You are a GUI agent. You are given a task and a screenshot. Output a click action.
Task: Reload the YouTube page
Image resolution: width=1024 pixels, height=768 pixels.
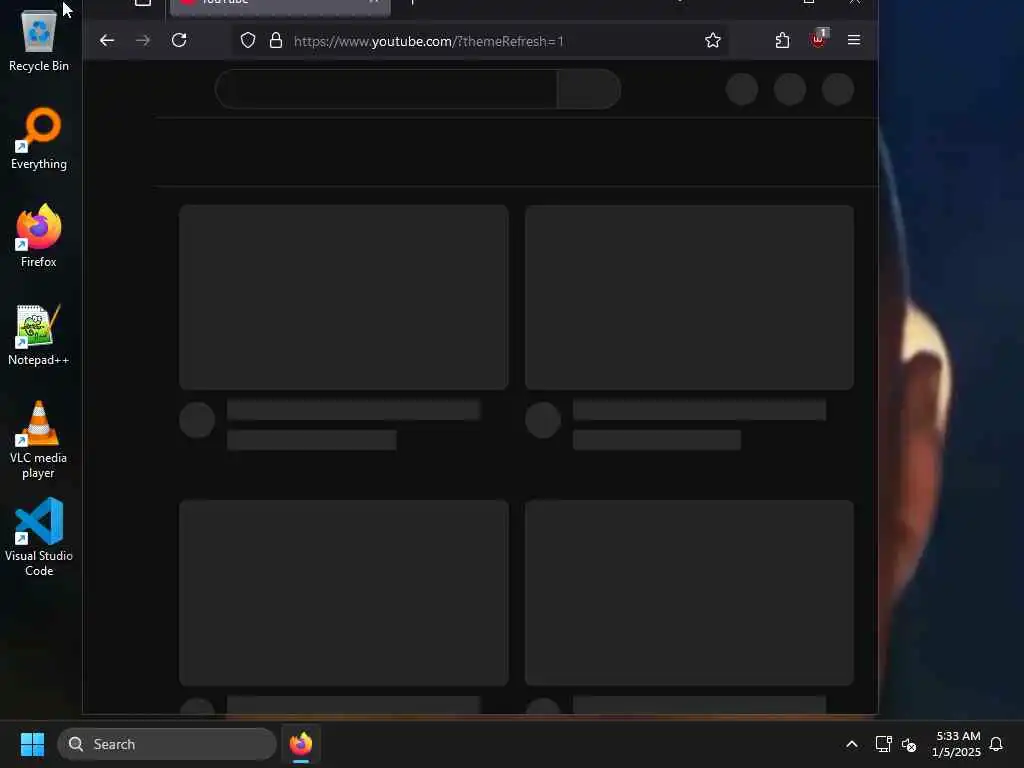point(179,40)
